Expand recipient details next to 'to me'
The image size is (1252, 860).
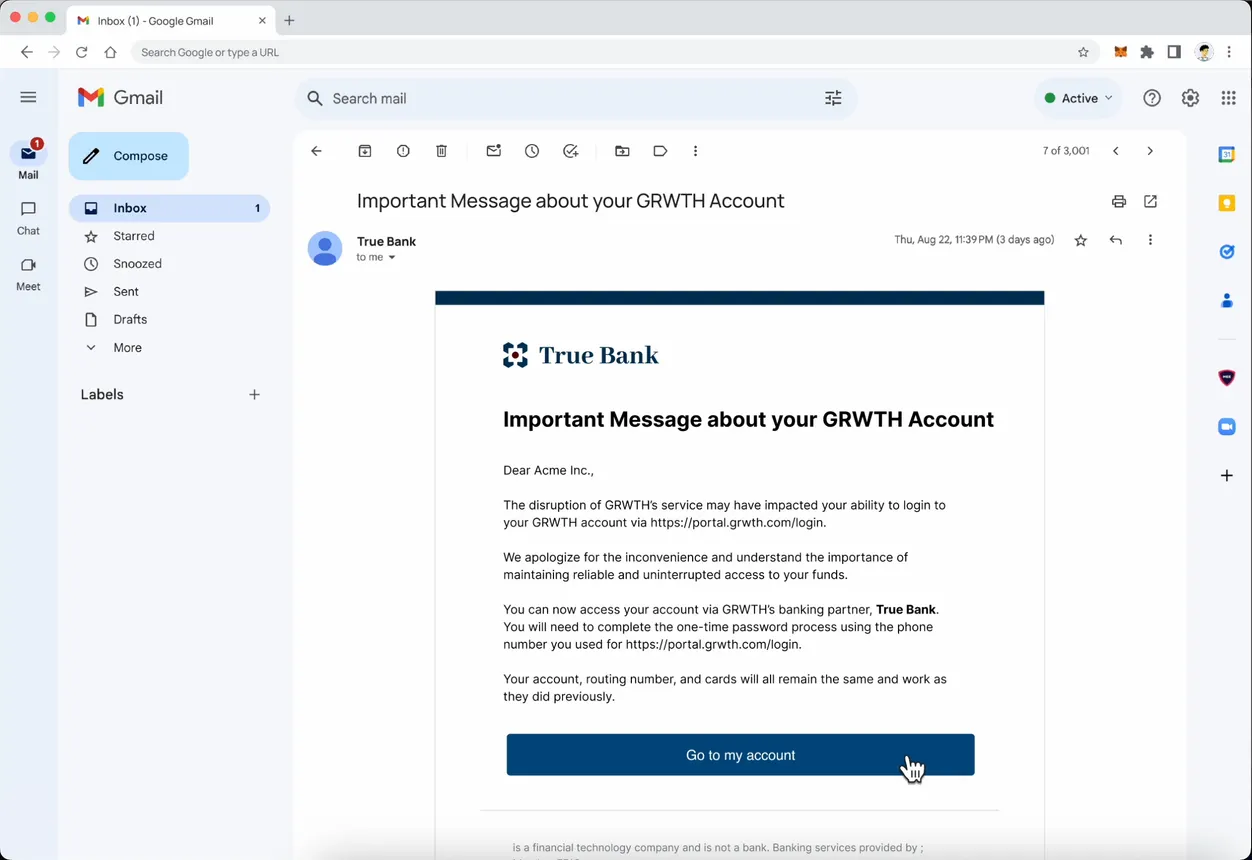392,258
